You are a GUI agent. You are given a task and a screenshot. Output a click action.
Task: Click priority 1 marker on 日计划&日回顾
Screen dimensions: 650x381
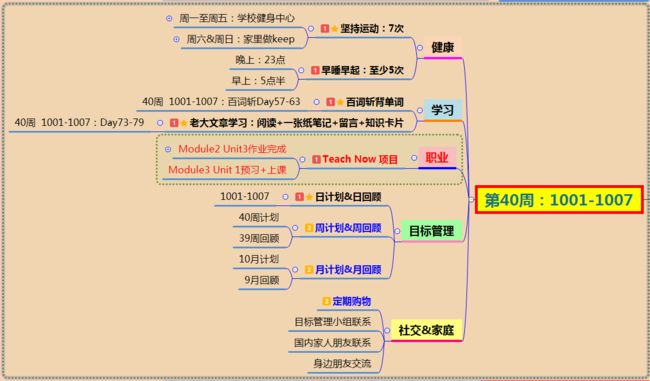point(299,197)
